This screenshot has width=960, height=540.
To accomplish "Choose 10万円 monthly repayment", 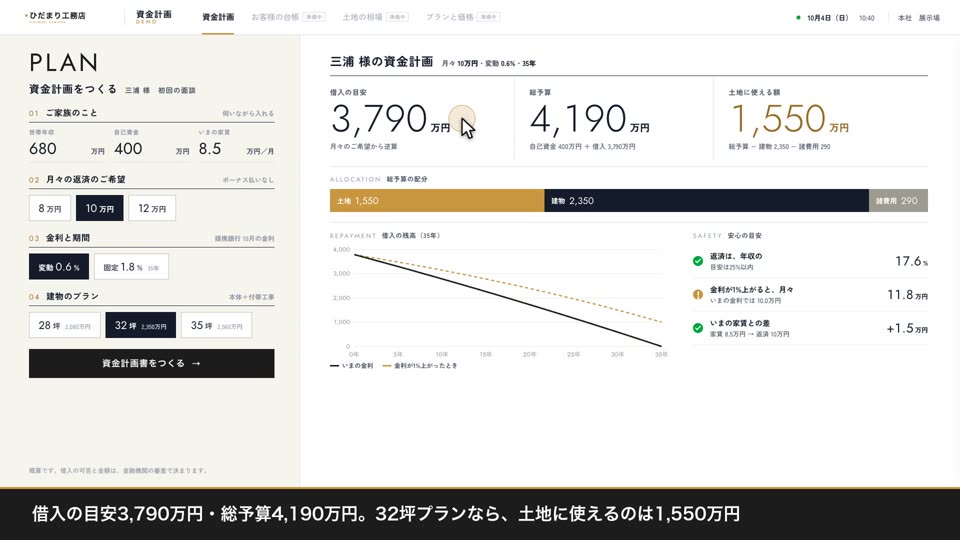I will [x=100, y=208].
